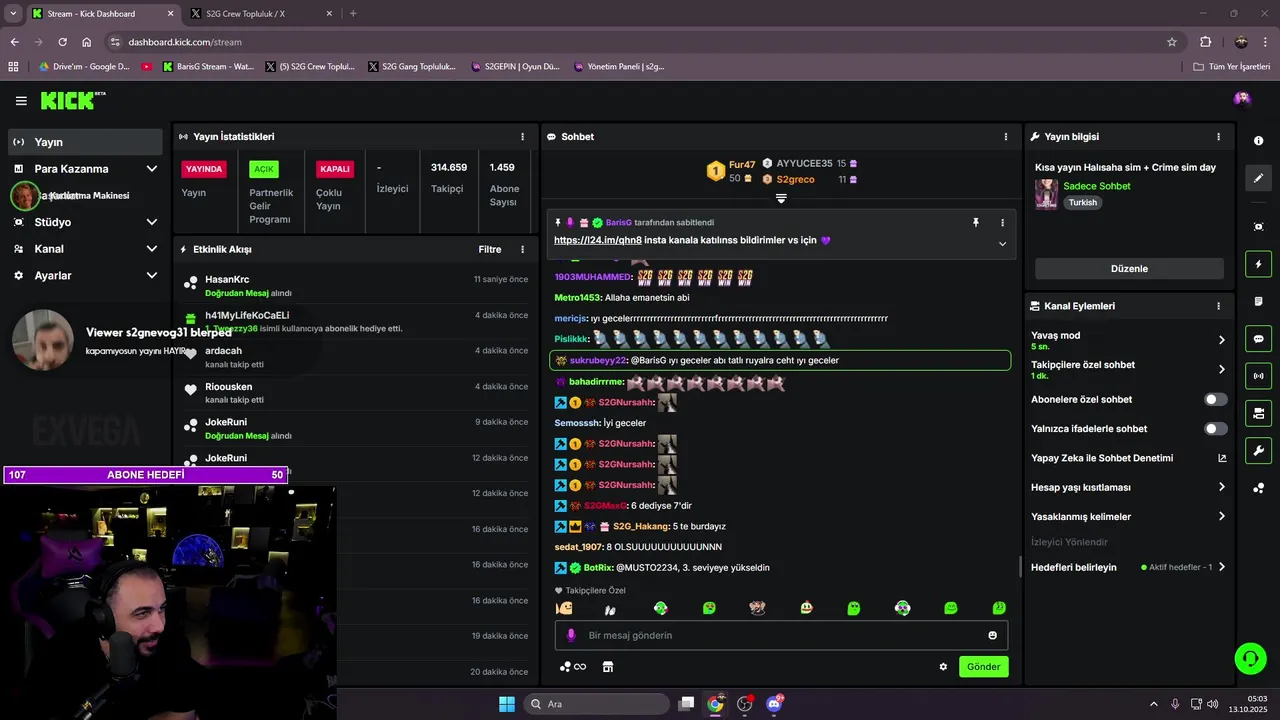Open Sohbet panel three-dot menu
This screenshot has height=720, width=1280.
click(1006, 137)
